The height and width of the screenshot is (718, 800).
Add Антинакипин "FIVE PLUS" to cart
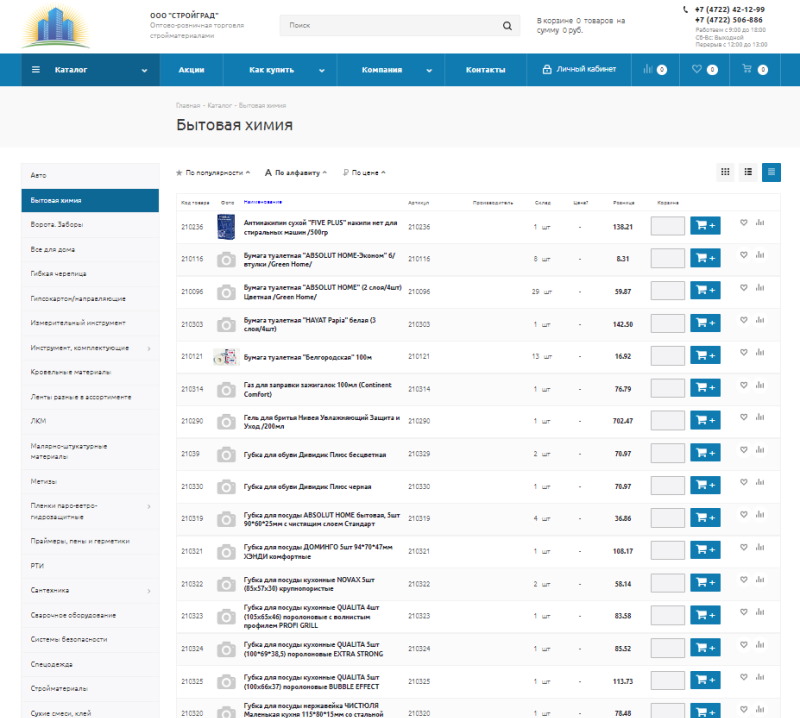pyautogui.click(x=705, y=227)
